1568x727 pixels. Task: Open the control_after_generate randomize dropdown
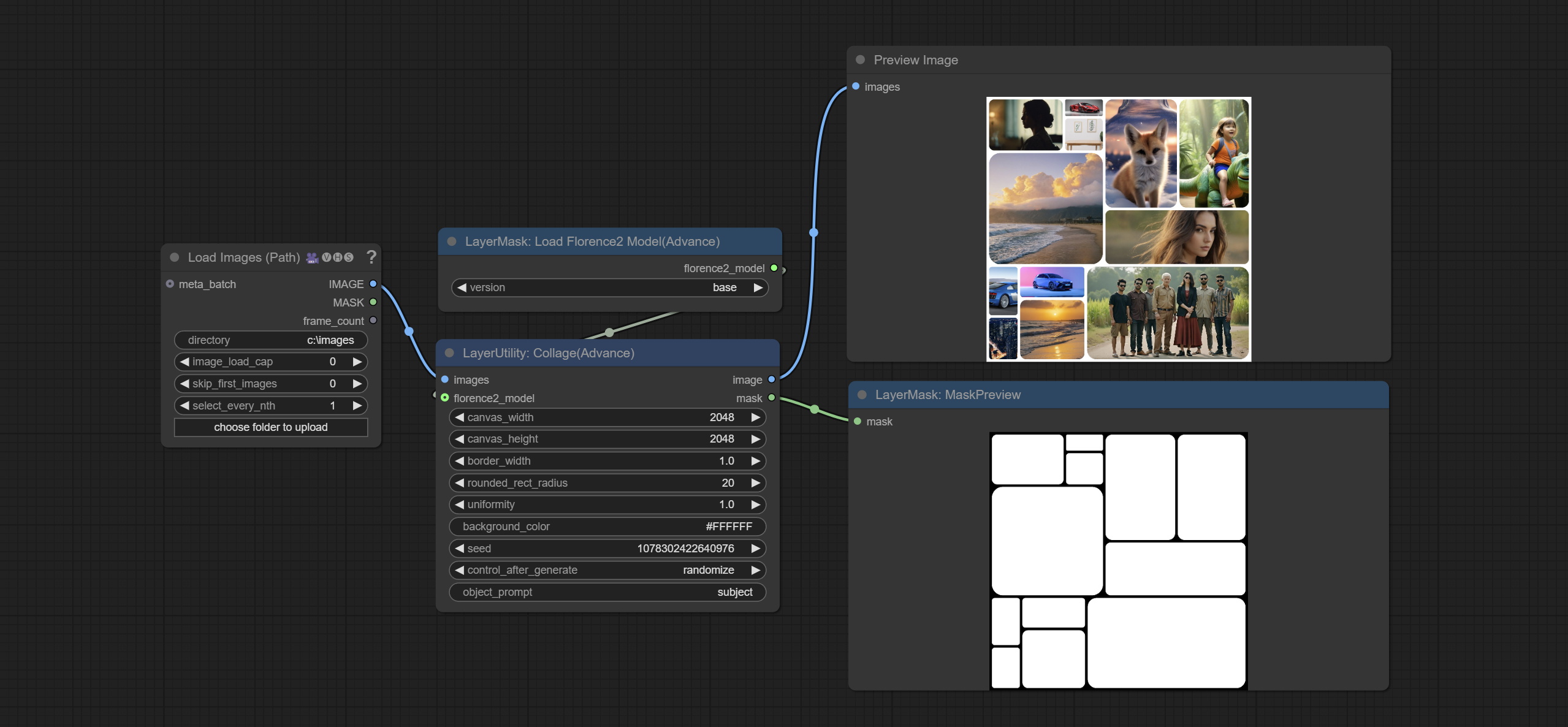[607, 570]
